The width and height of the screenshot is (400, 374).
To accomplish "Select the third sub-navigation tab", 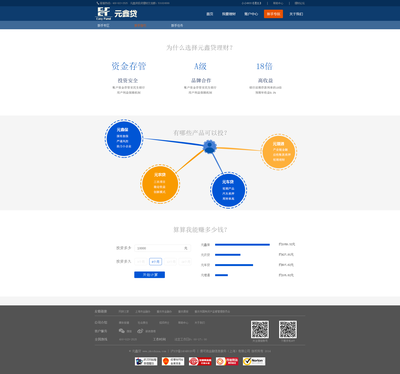I will pyautogui.click(x=177, y=25).
